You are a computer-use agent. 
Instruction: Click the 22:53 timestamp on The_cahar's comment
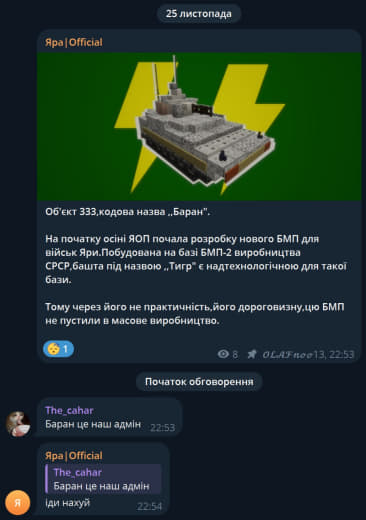(162, 428)
